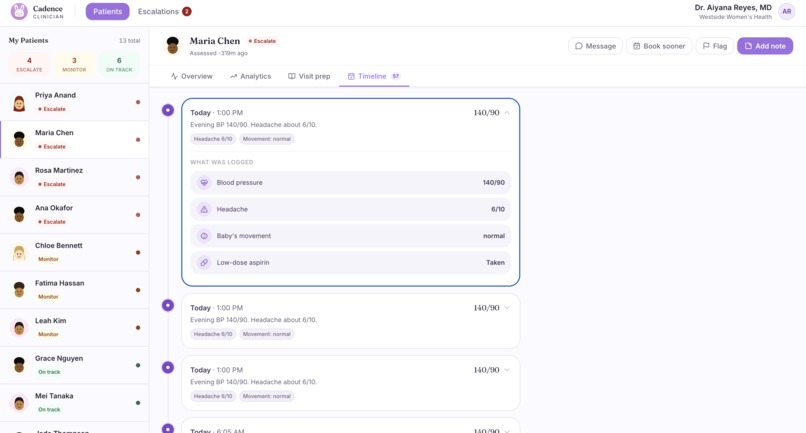Click the Blood pressure 140/90 value
This screenshot has height=433, width=806.
tap(493, 183)
